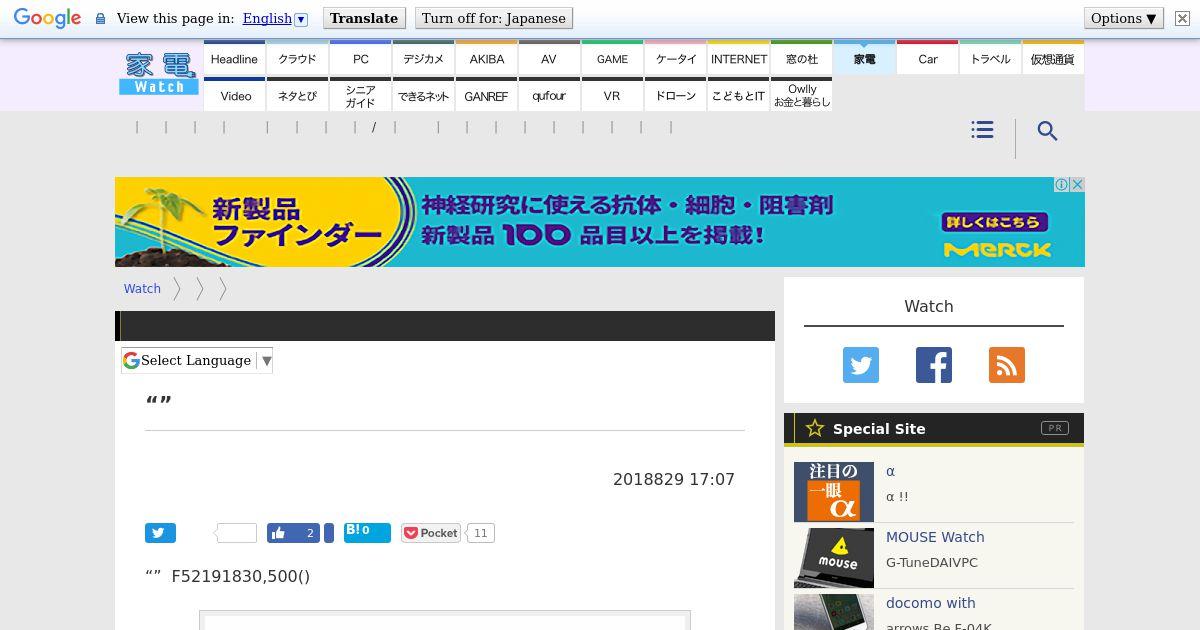Open the GANREF tab
The height and width of the screenshot is (630, 1200).
(486, 95)
